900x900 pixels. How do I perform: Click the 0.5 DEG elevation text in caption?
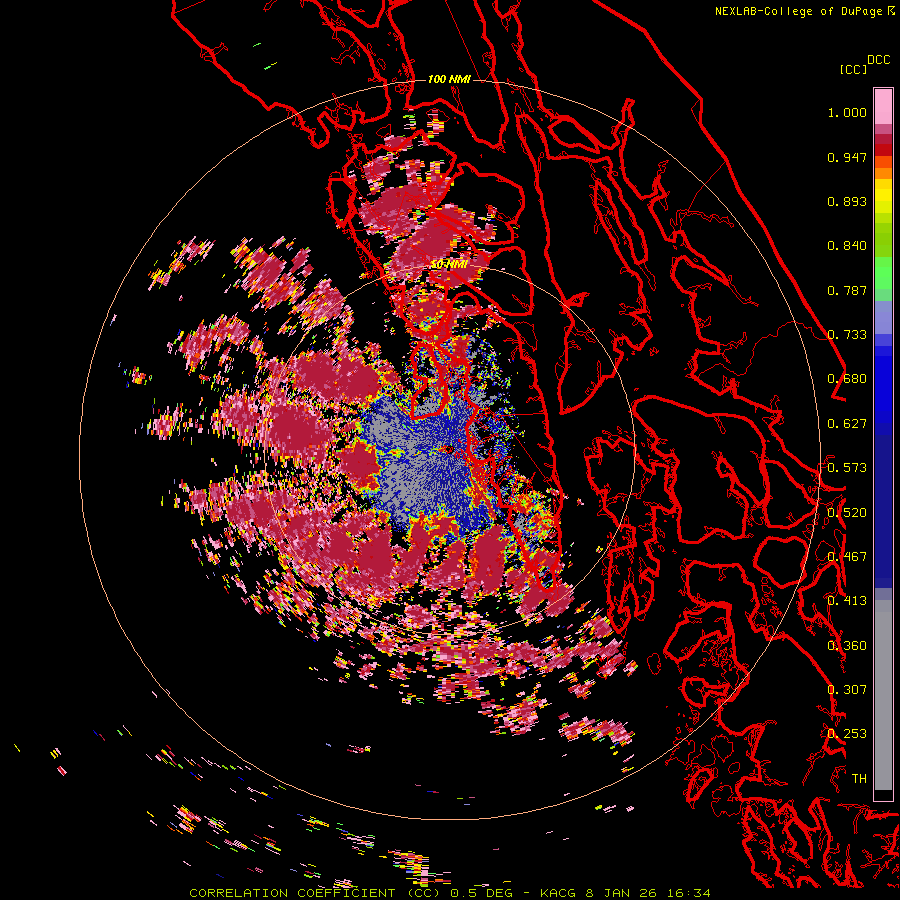click(481, 893)
